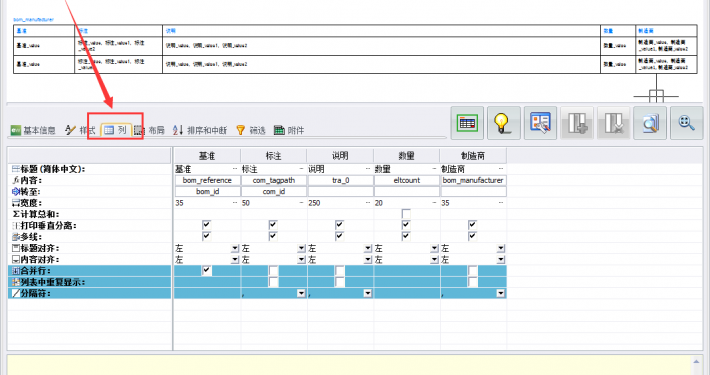Viewport: 710px width, 375px height.
Task: Open the preview document magnifier icon
Action: [x=650, y=123]
